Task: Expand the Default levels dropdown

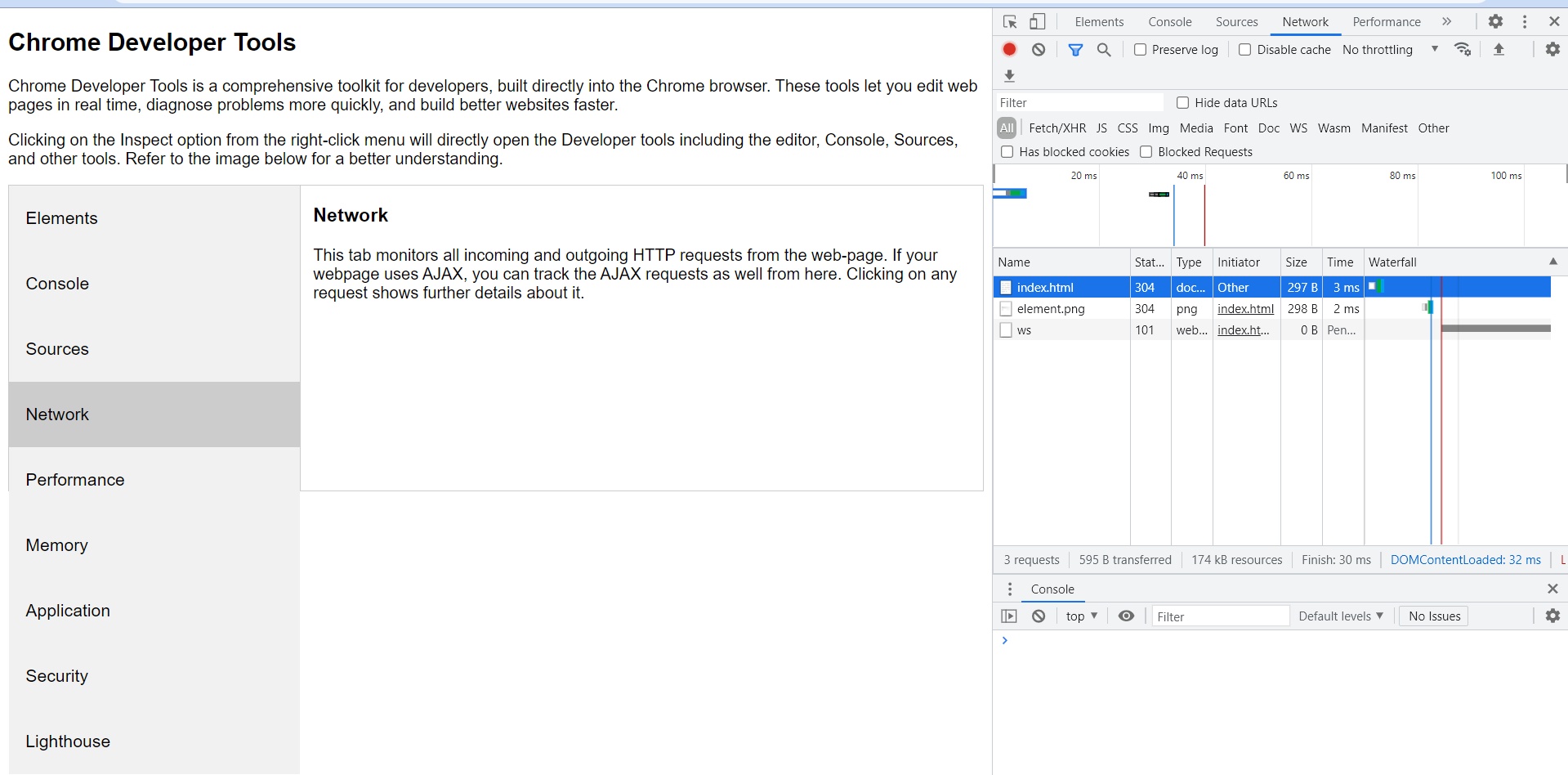Action: pyautogui.click(x=1340, y=616)
